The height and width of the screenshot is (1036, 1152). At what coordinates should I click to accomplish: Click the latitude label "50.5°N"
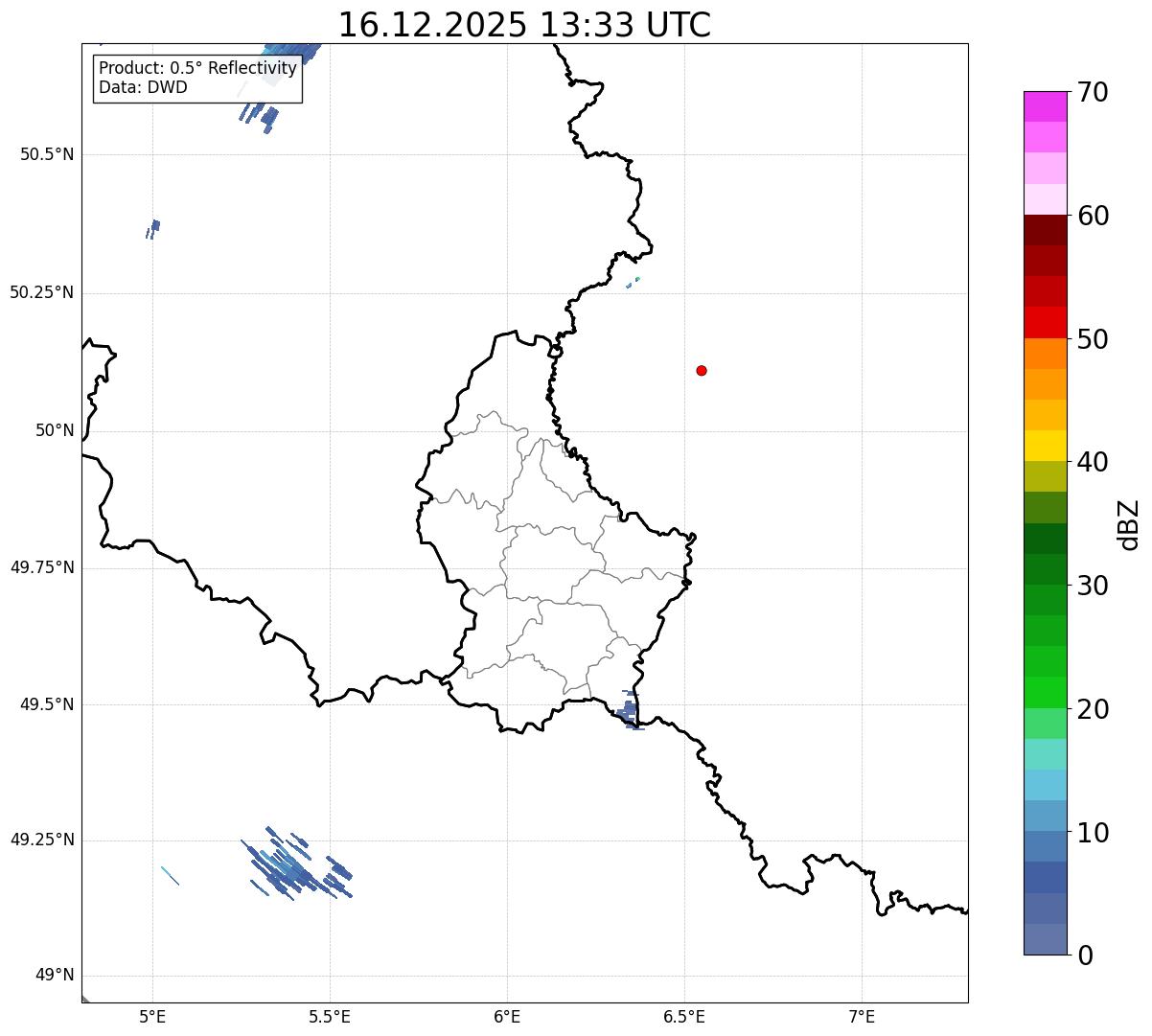pos(46,155)
